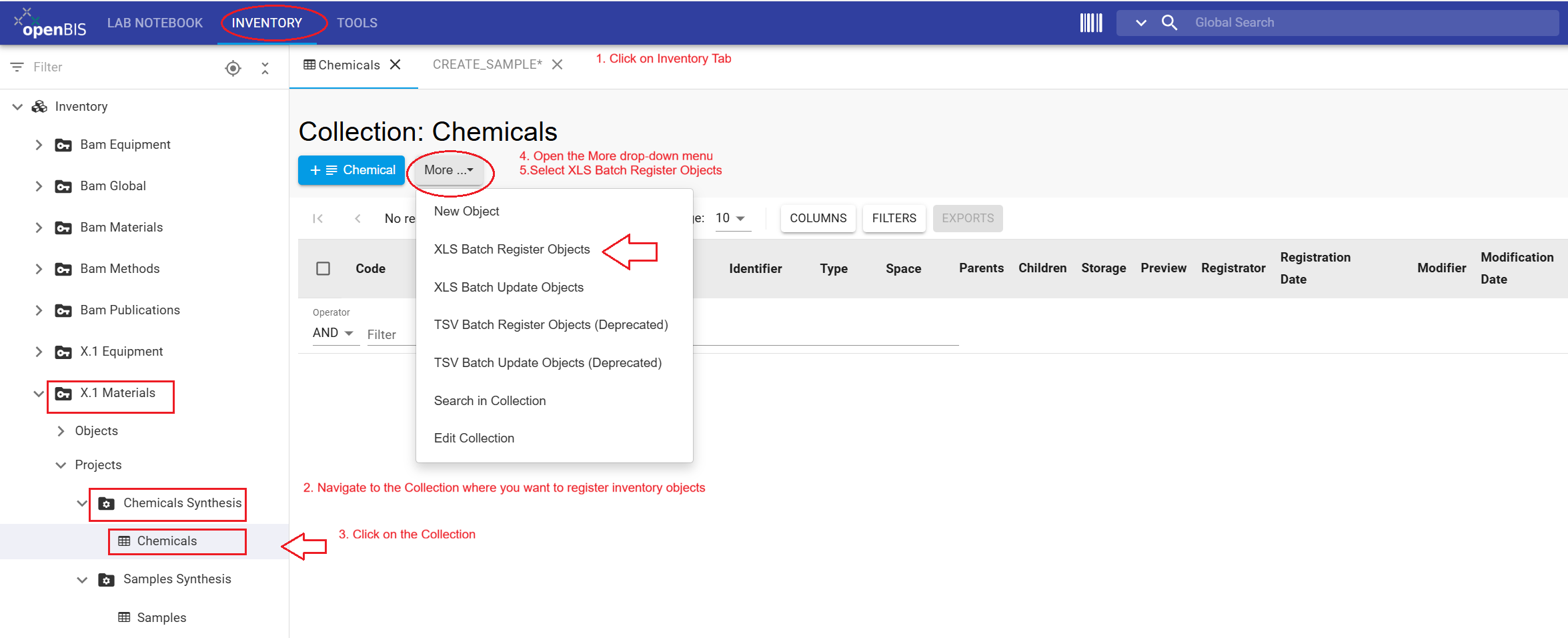The width and height of the screenshot is (1568, 638).
Task: Click the openBIS logo
Action: pyautogui.click(x=50, y=23)
